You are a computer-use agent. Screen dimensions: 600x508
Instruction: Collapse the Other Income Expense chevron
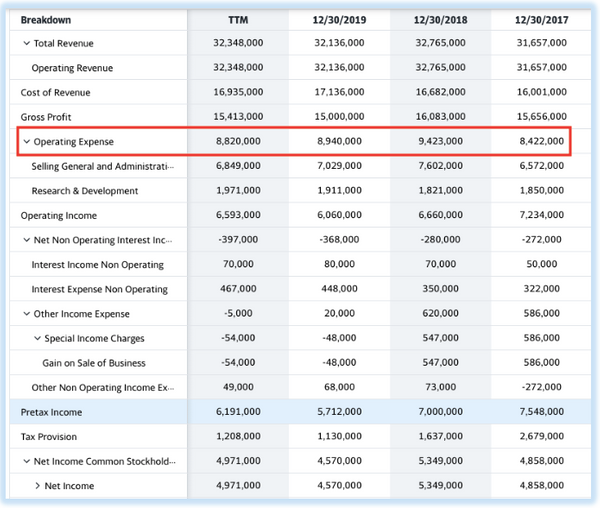(26, 314)
